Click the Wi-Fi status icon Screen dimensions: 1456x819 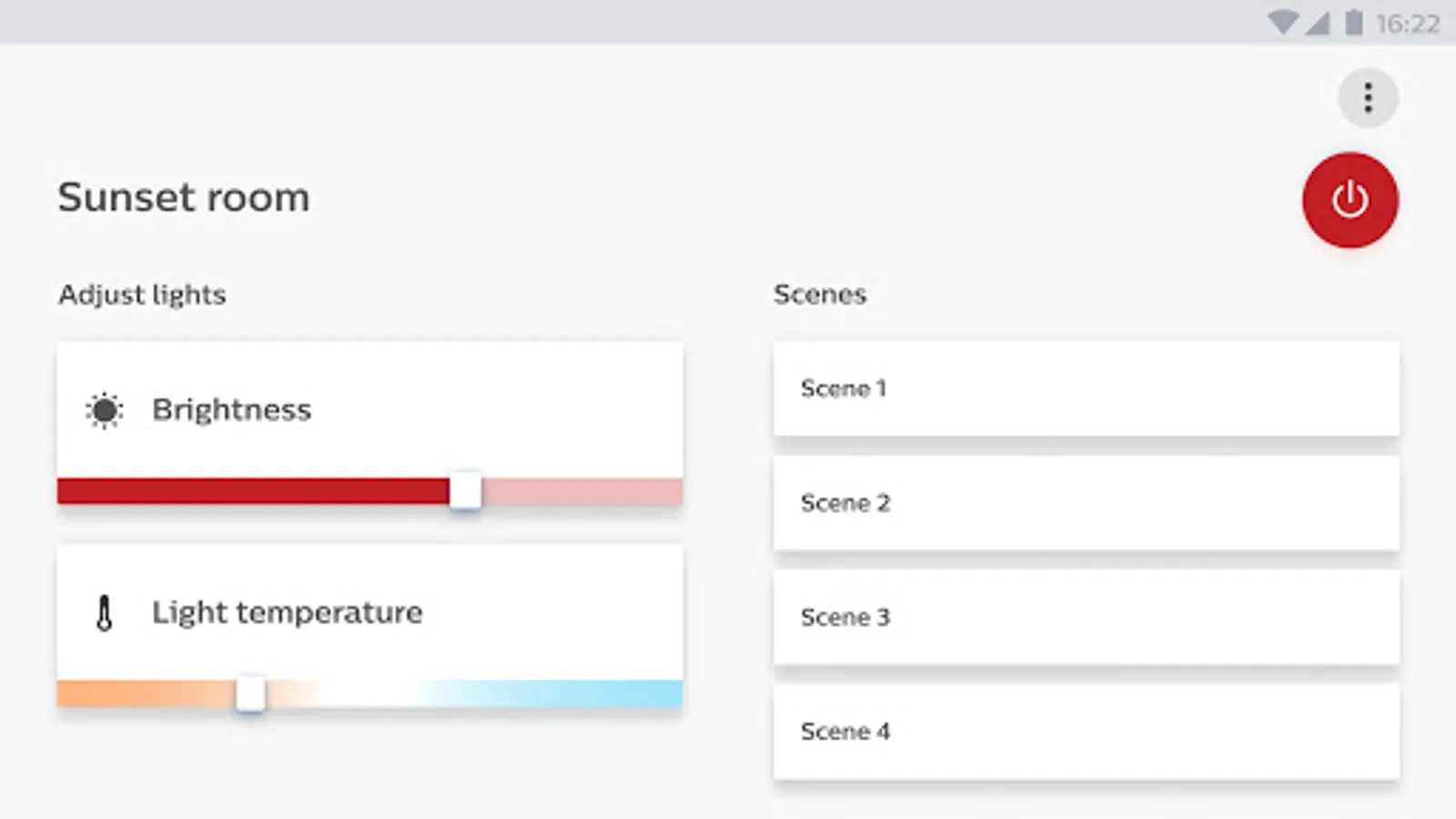pos(1282,23)
